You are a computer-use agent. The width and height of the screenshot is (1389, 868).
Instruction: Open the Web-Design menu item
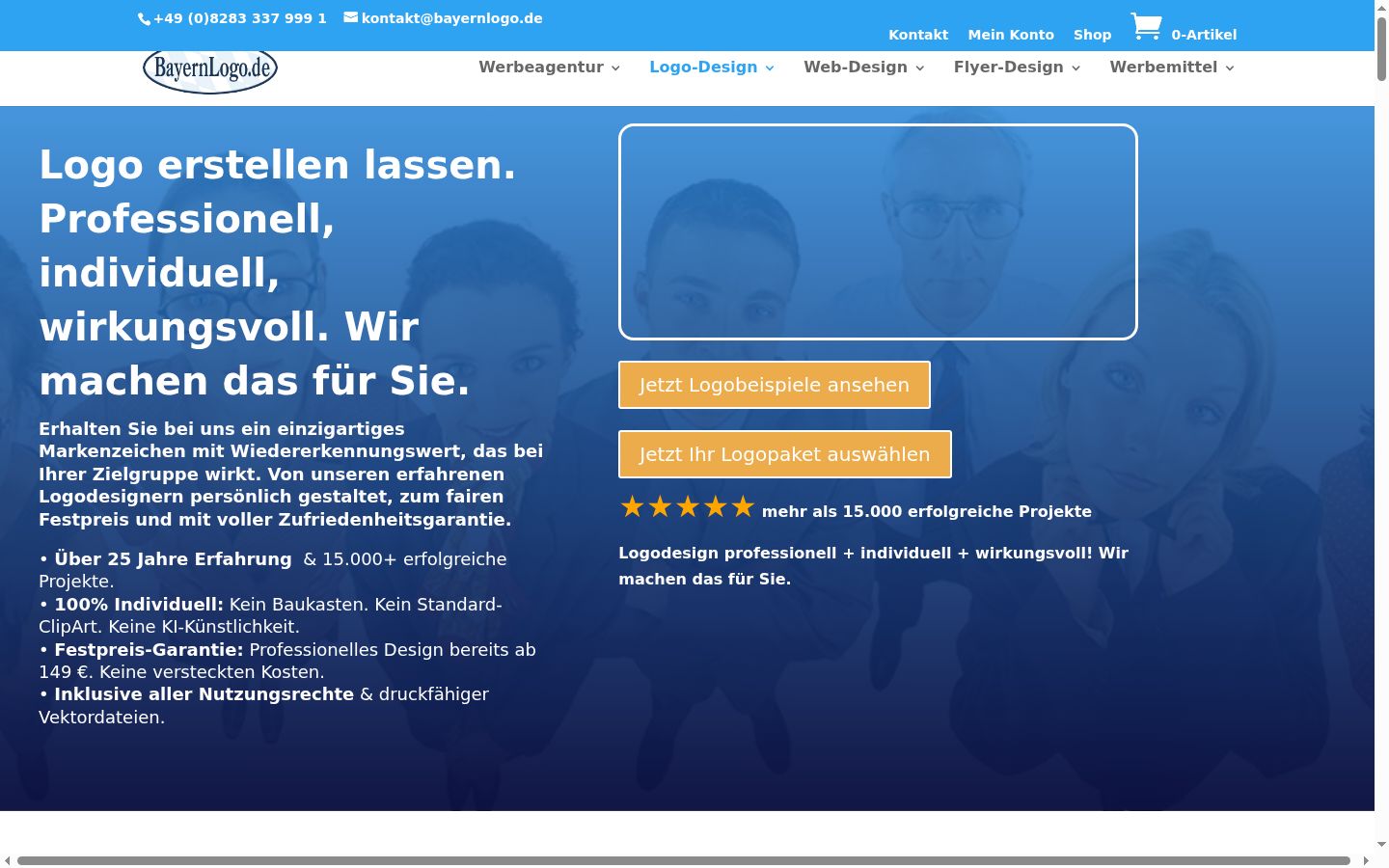856,67
